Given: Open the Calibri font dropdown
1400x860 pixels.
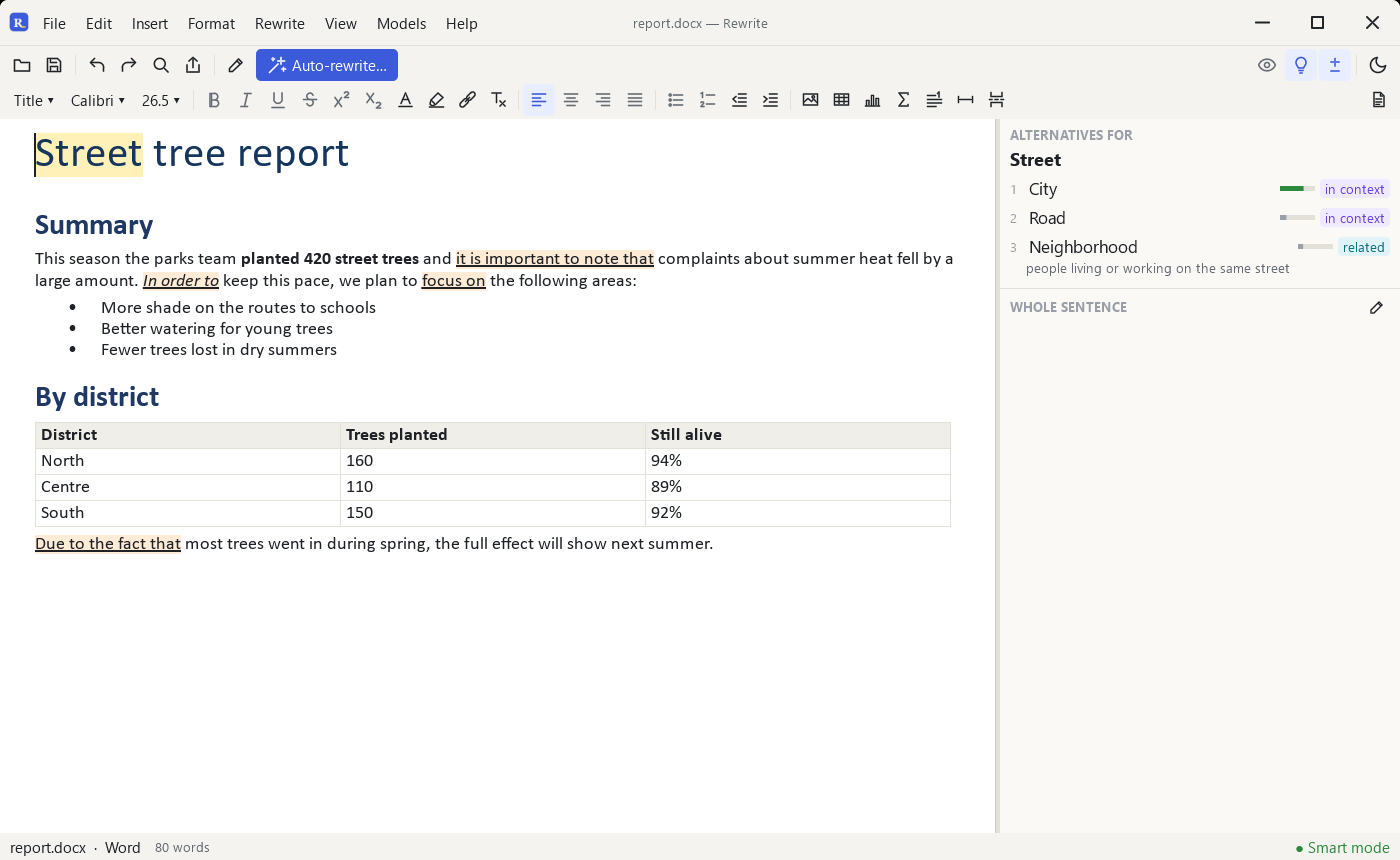Looking at the screenshot, I should pyautogui.click(x=98, y=100).
